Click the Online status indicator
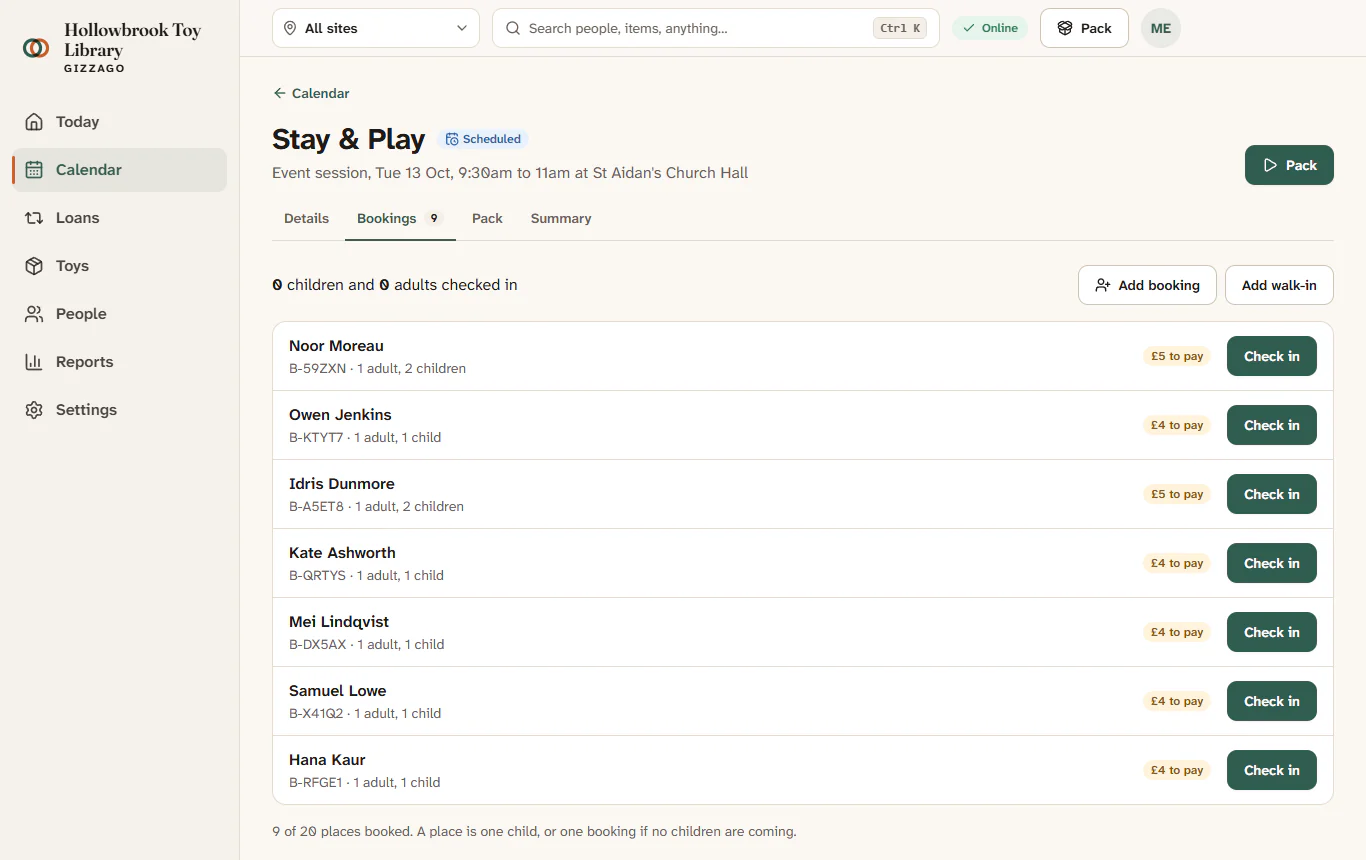1366x860 pixels. pyautogui.click(x=990, y=28)
